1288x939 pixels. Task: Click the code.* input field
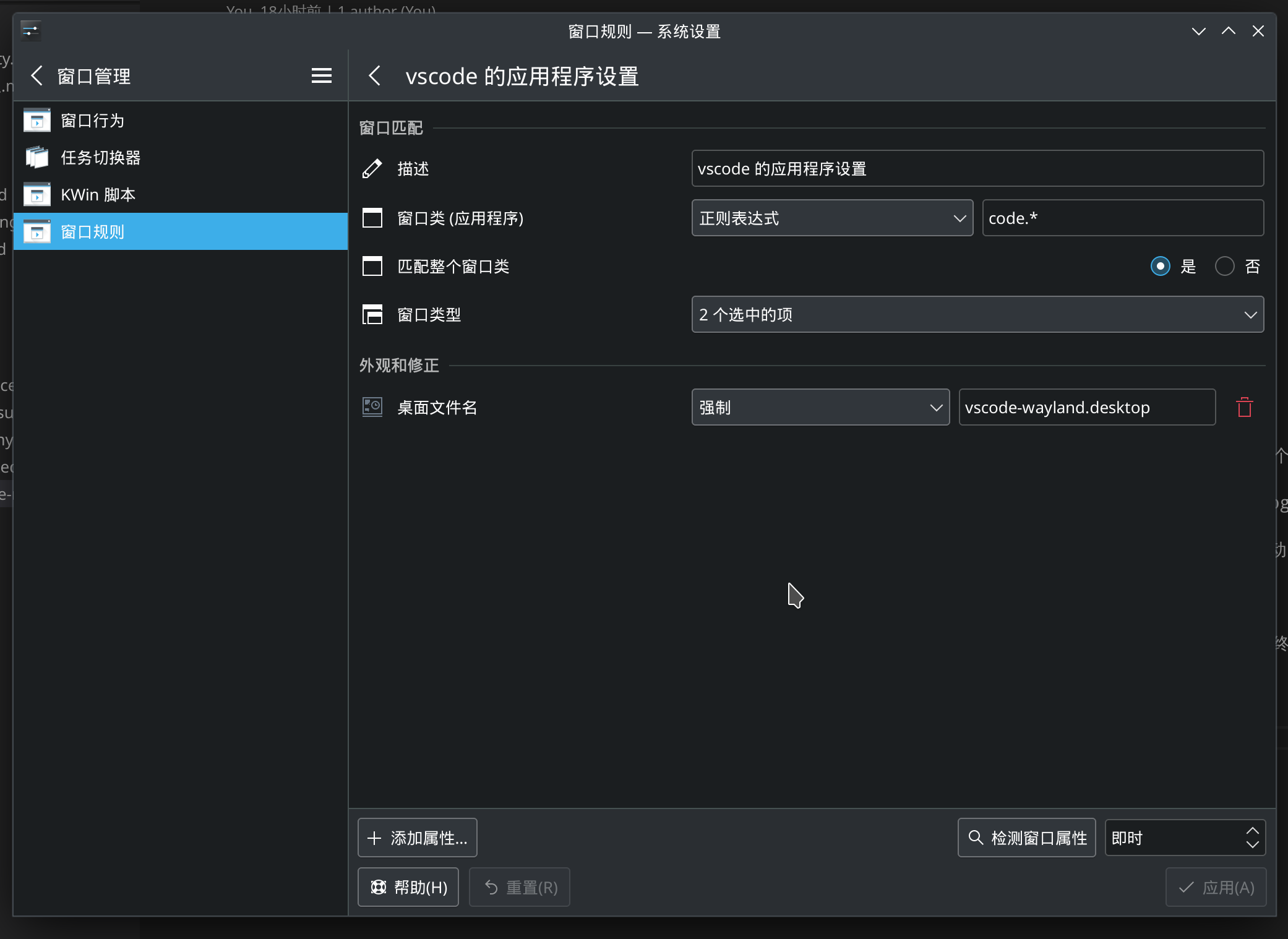[x=1122, y=218]
